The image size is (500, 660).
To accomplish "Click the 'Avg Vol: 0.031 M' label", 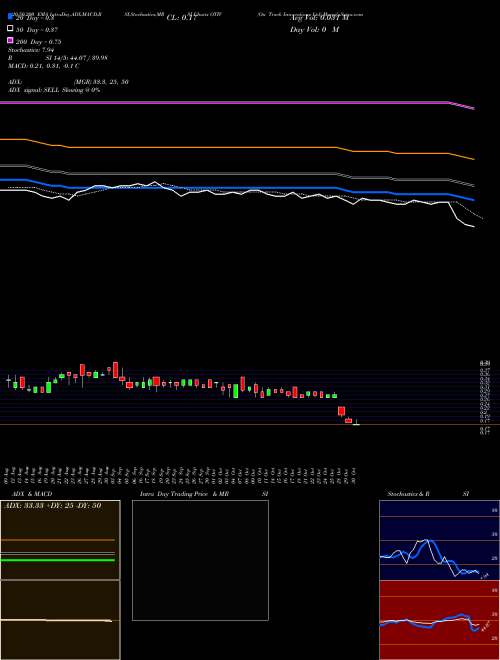I will coord(319,18).
